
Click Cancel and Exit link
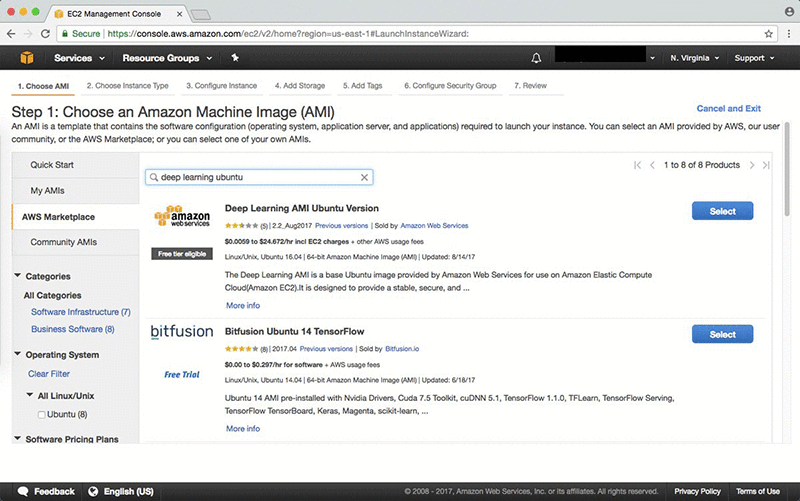tap(729, 109)
